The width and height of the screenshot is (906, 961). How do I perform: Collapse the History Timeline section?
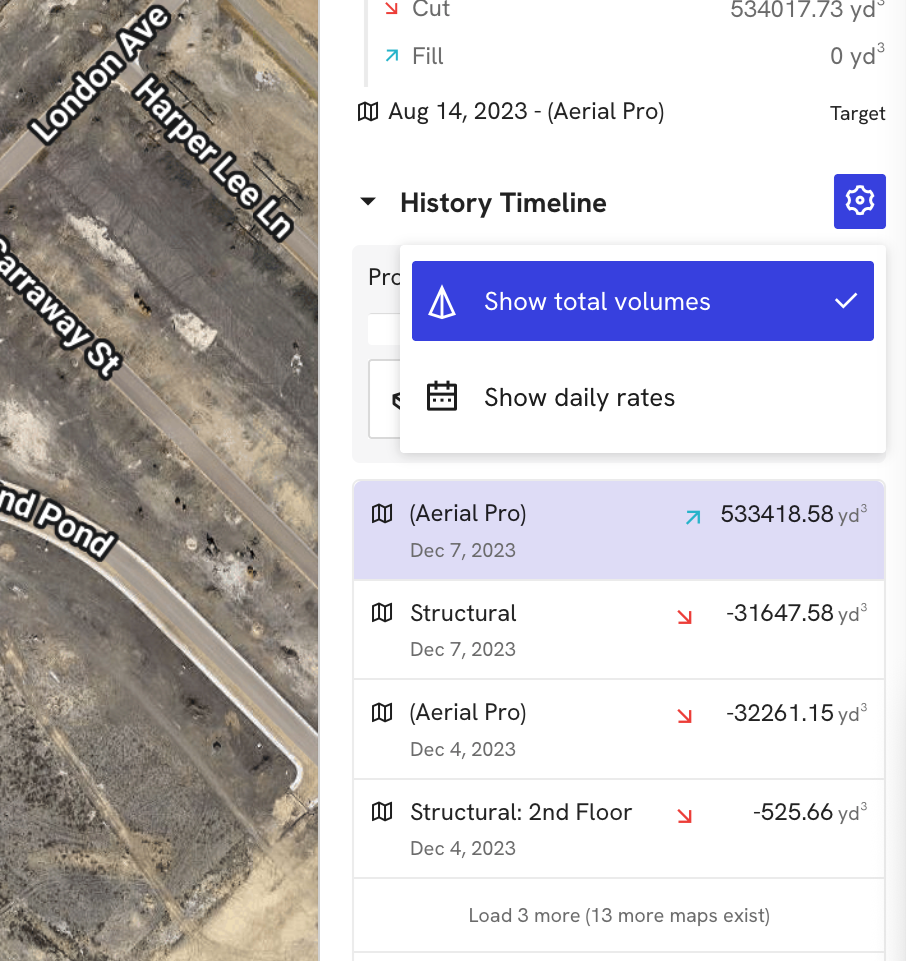368,203
